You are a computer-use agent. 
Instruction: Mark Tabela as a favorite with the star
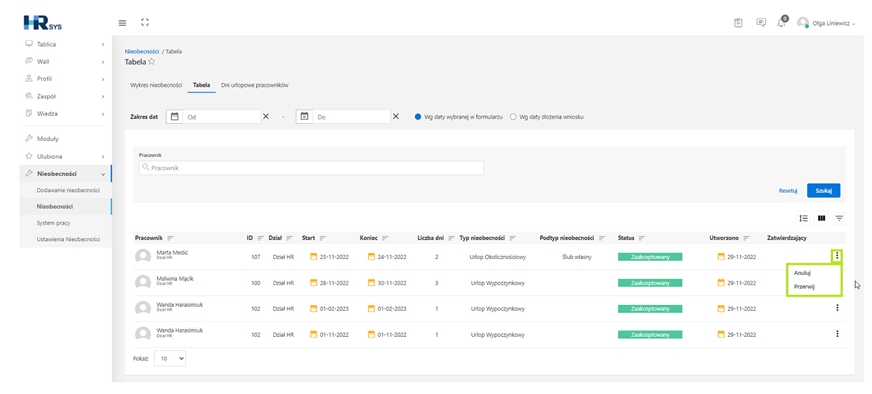point(151,62)
